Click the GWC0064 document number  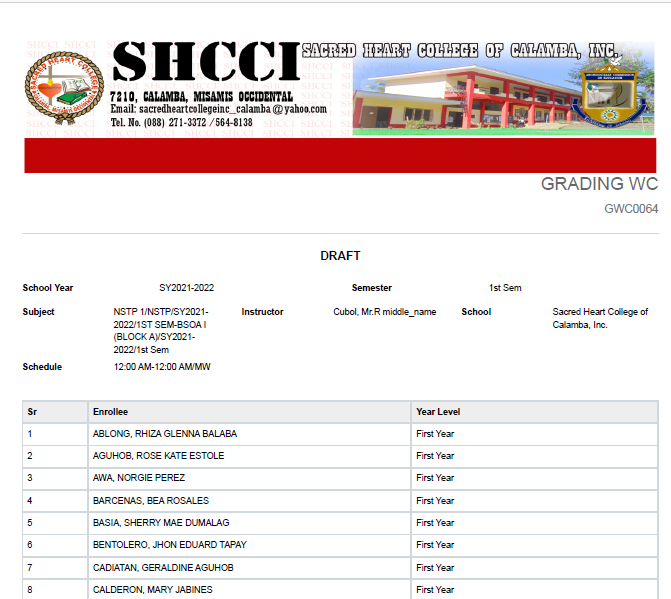(630, 209)
